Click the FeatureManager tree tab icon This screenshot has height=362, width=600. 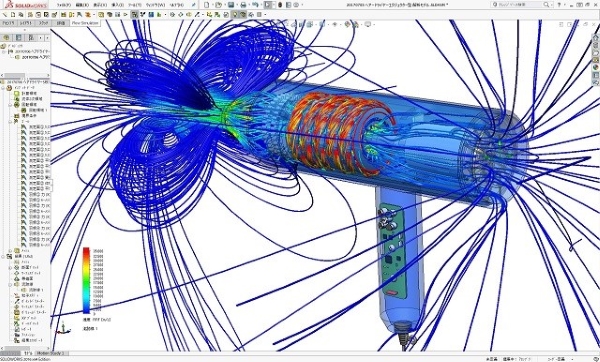point(6,38)
